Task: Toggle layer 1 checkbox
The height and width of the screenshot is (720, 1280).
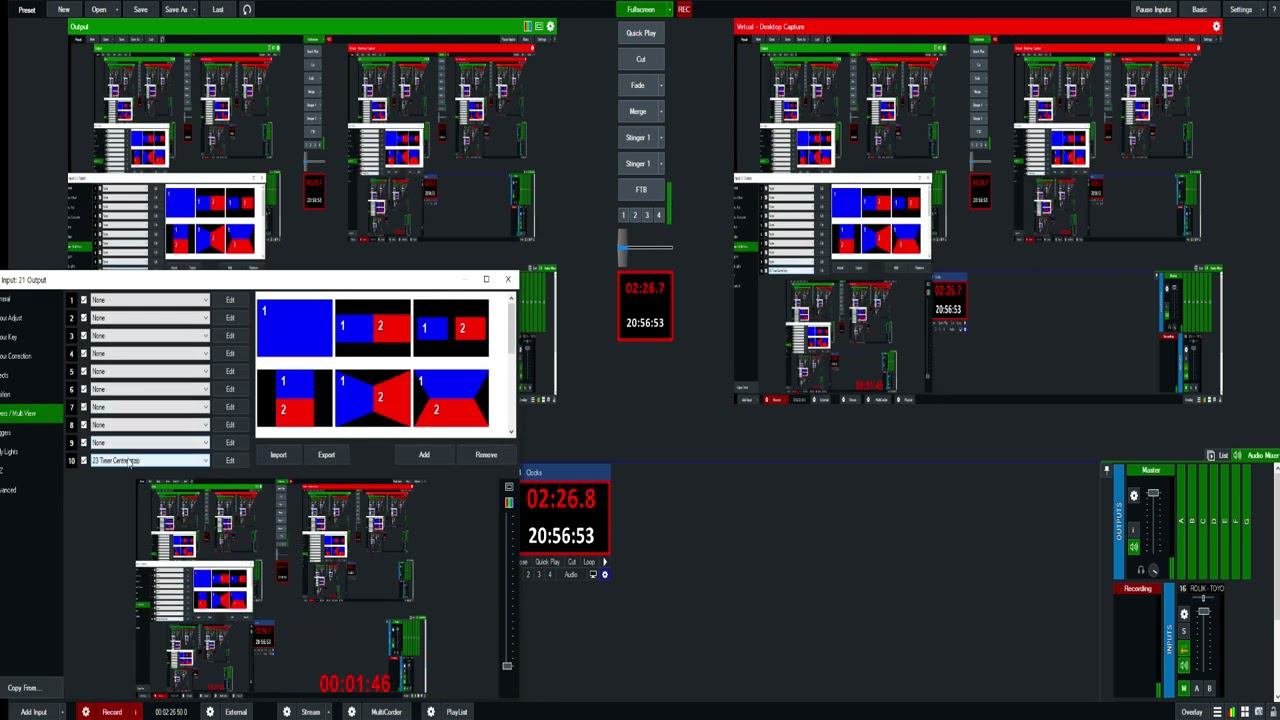Action: (84, 300)
